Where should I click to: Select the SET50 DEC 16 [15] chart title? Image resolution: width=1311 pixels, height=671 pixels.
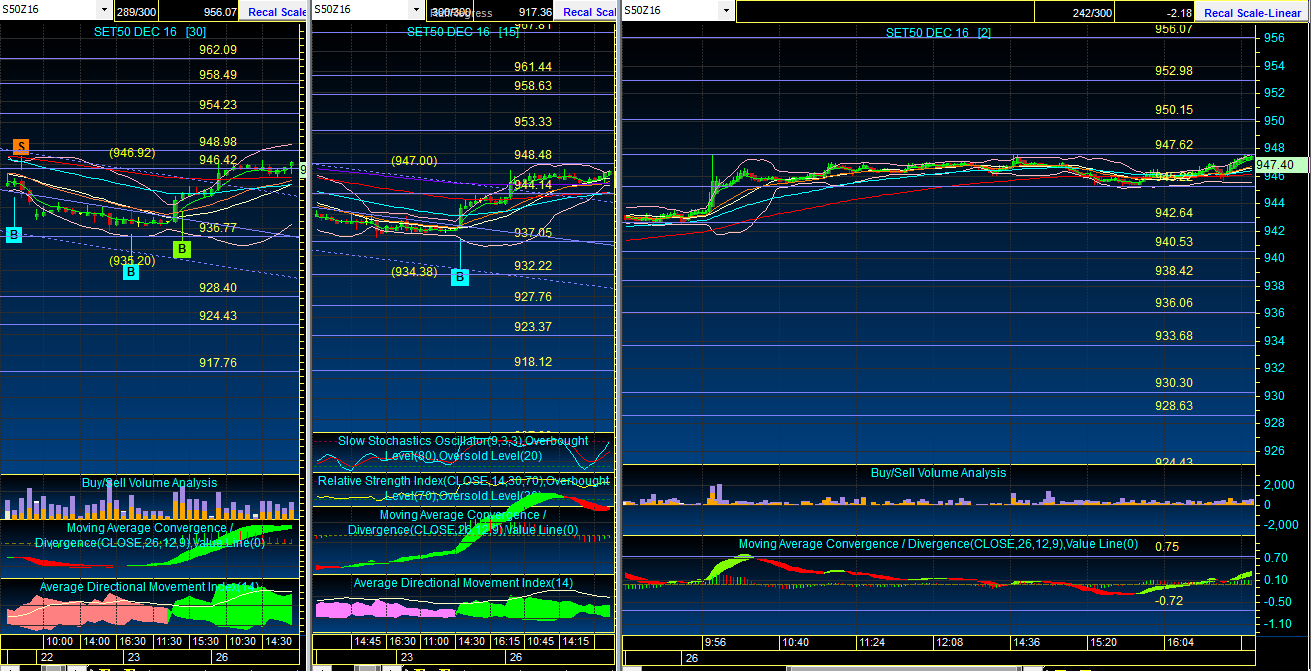(462, 32)
